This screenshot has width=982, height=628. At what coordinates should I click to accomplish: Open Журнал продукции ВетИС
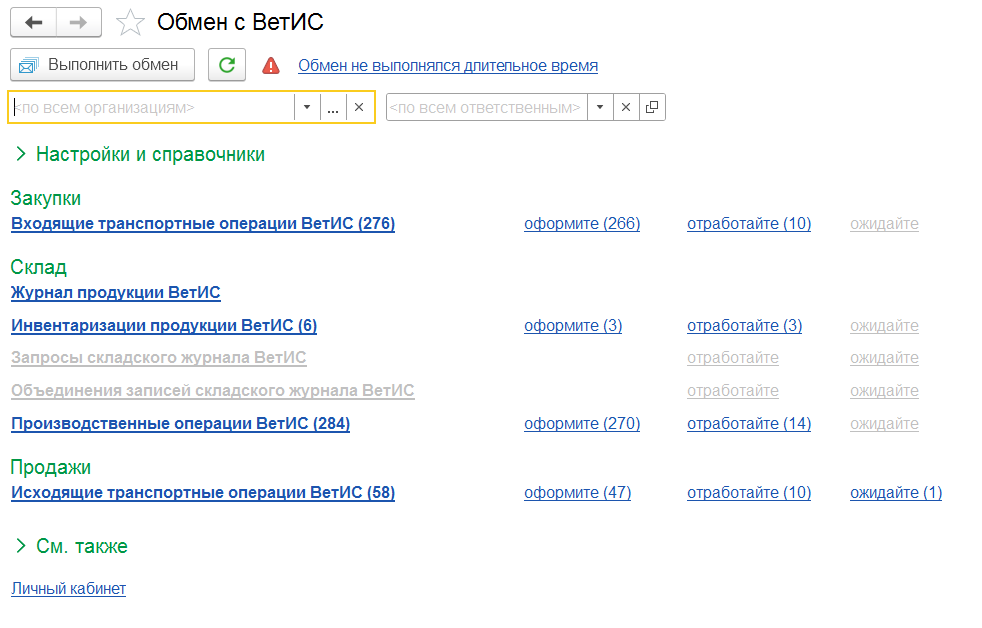(116, 292)
